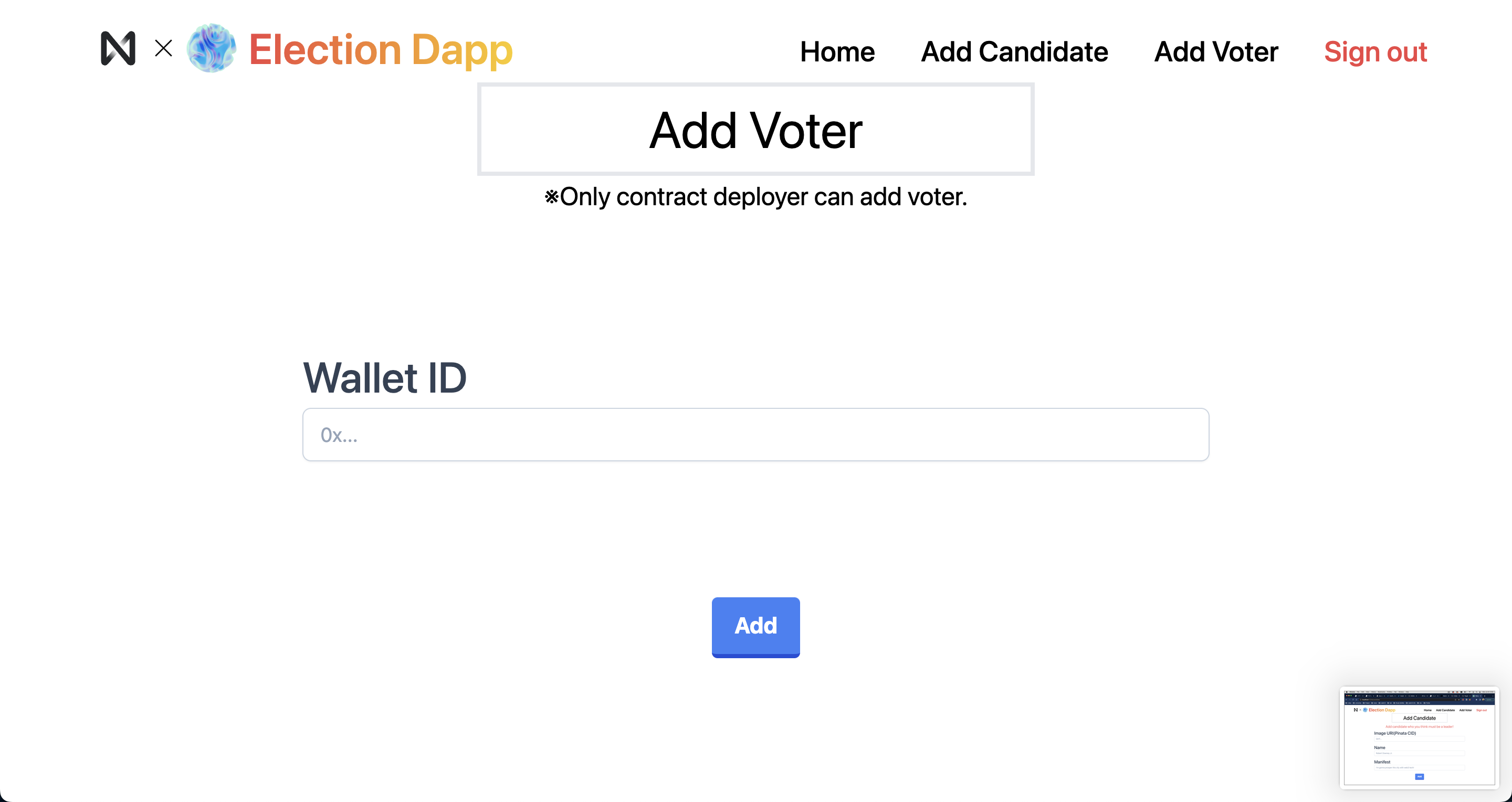
Task: Click the Manifest label inside the thumbnail
Action: click(1382, 762)
